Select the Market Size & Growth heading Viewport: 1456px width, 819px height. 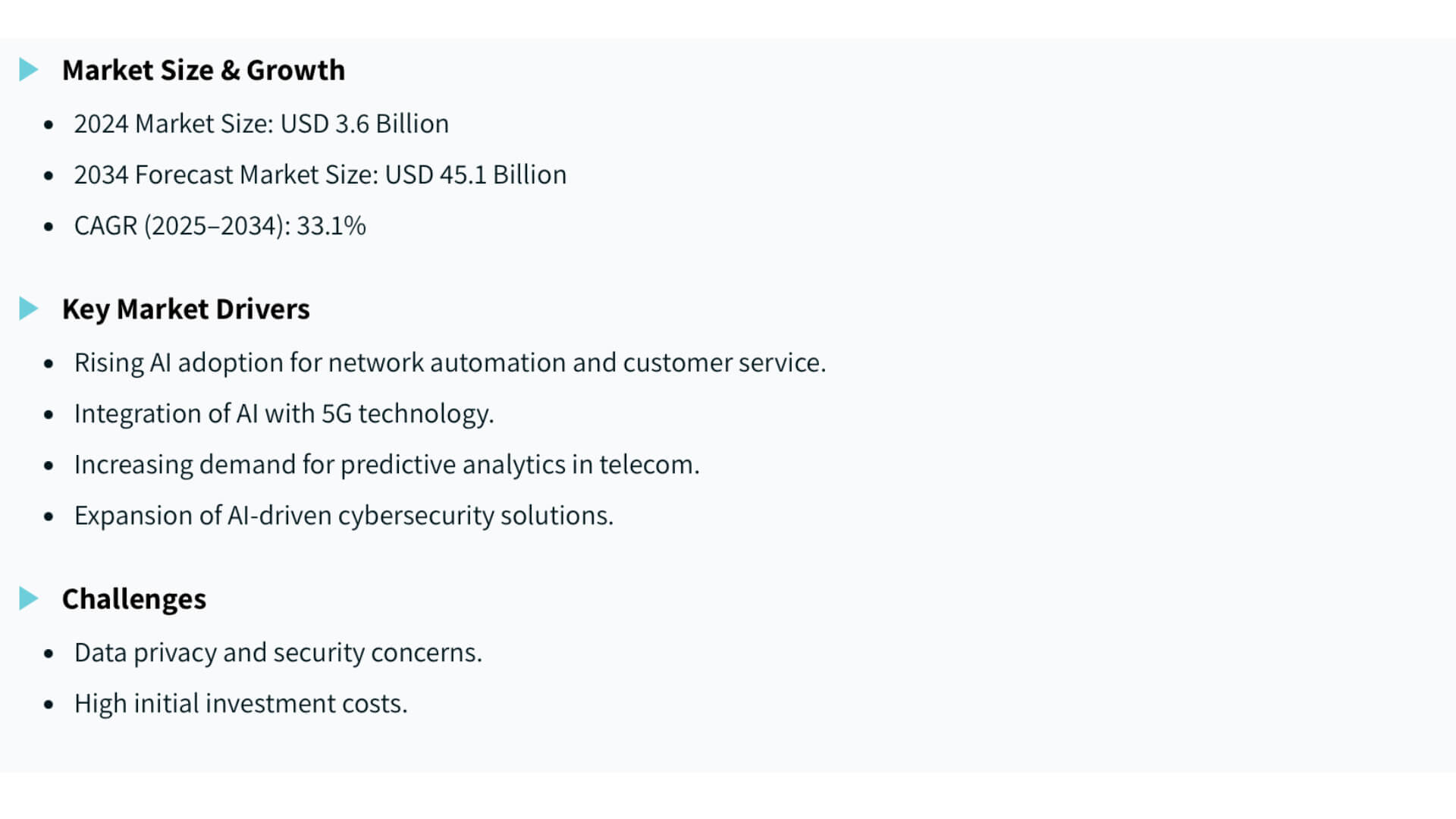[203, 70]
